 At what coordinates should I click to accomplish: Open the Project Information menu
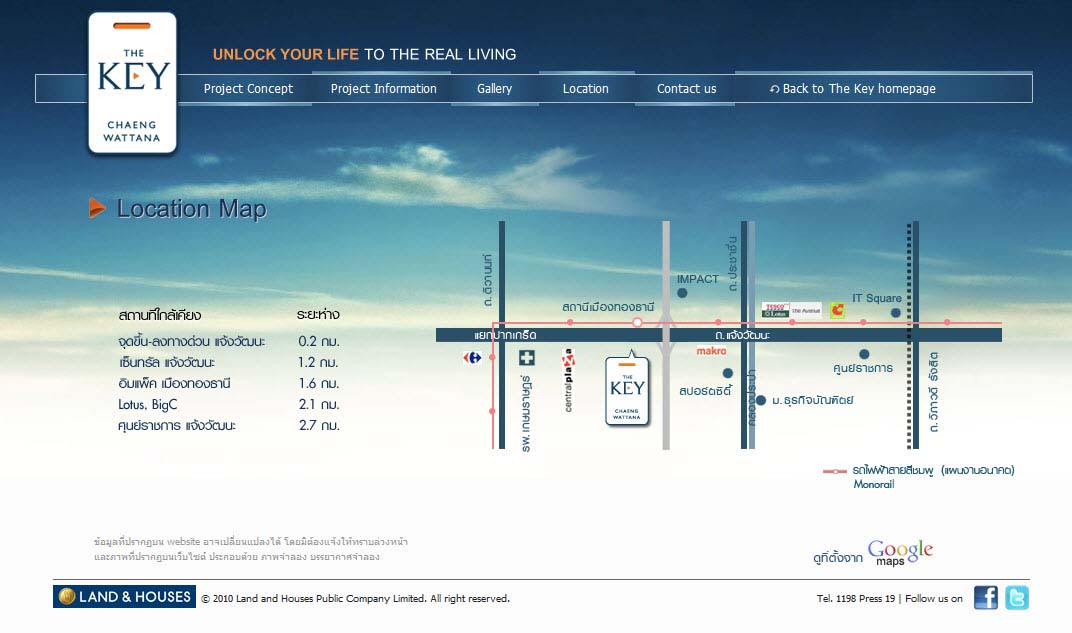pyautogui.click(x=383, y=89)
